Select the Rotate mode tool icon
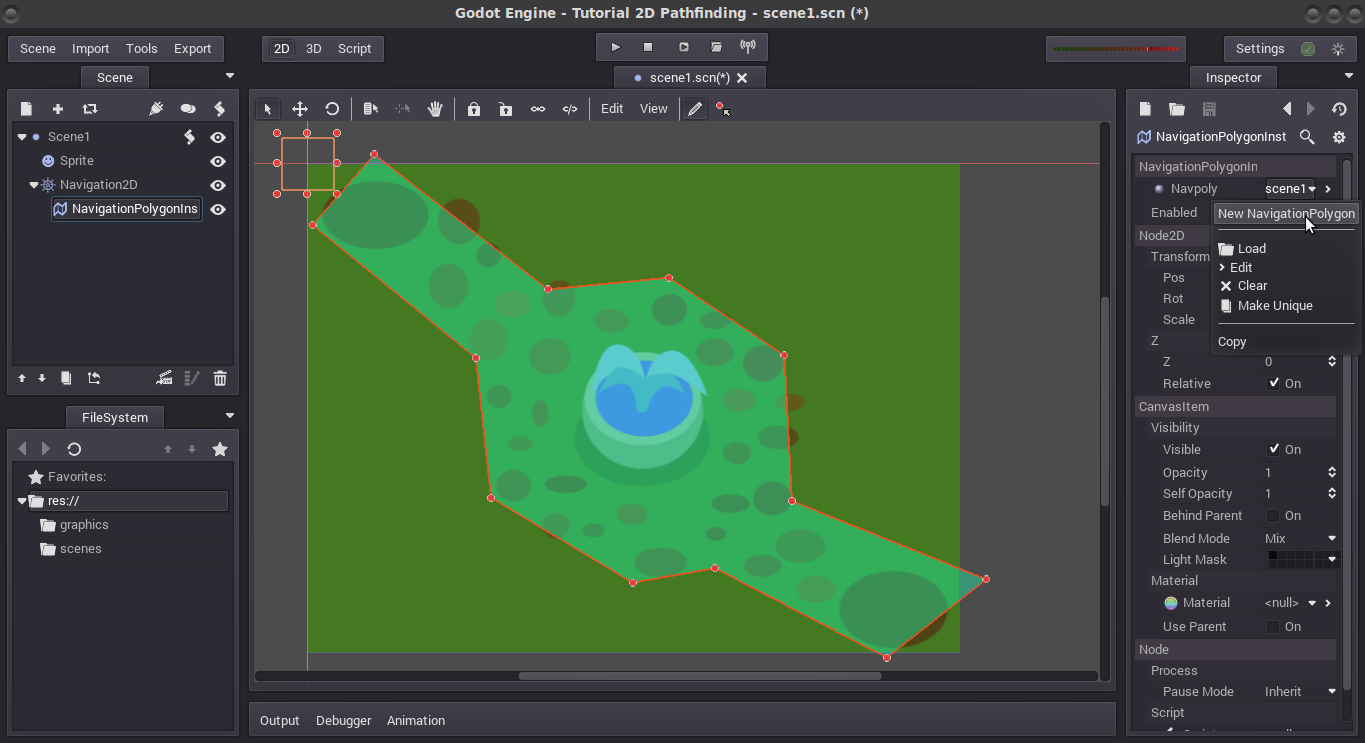Screen dimensions: 1365x743 pos(332,109)
